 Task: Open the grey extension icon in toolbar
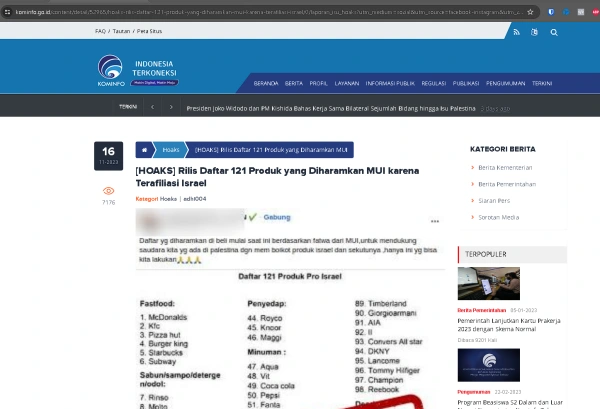[581, 12]
